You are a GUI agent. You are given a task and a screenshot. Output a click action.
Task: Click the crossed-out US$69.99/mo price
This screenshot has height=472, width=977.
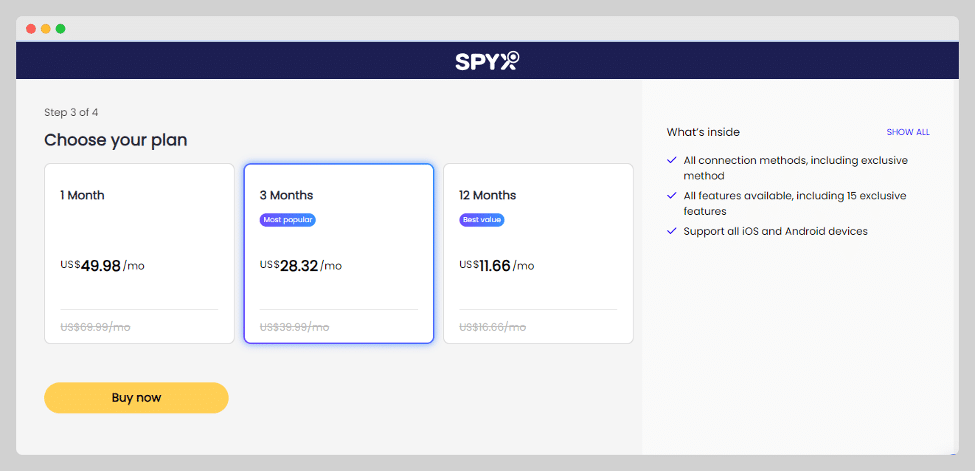[x=95, y=327]
